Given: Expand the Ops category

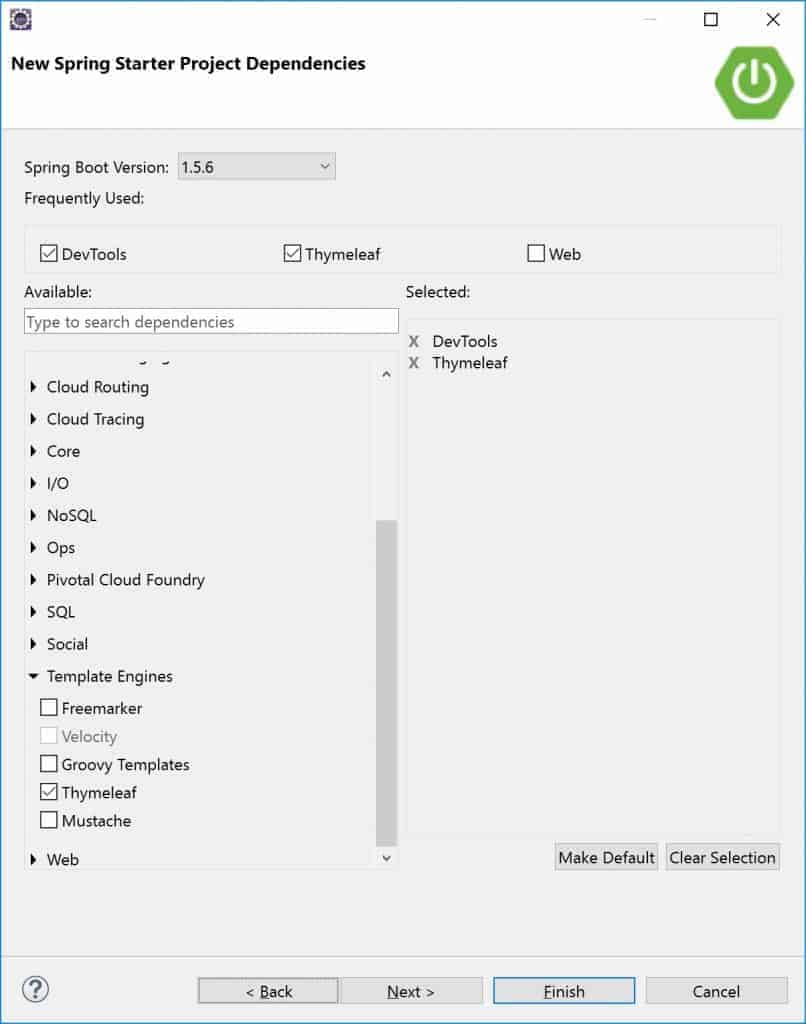Looking at the screenshot, I should 33,547.
